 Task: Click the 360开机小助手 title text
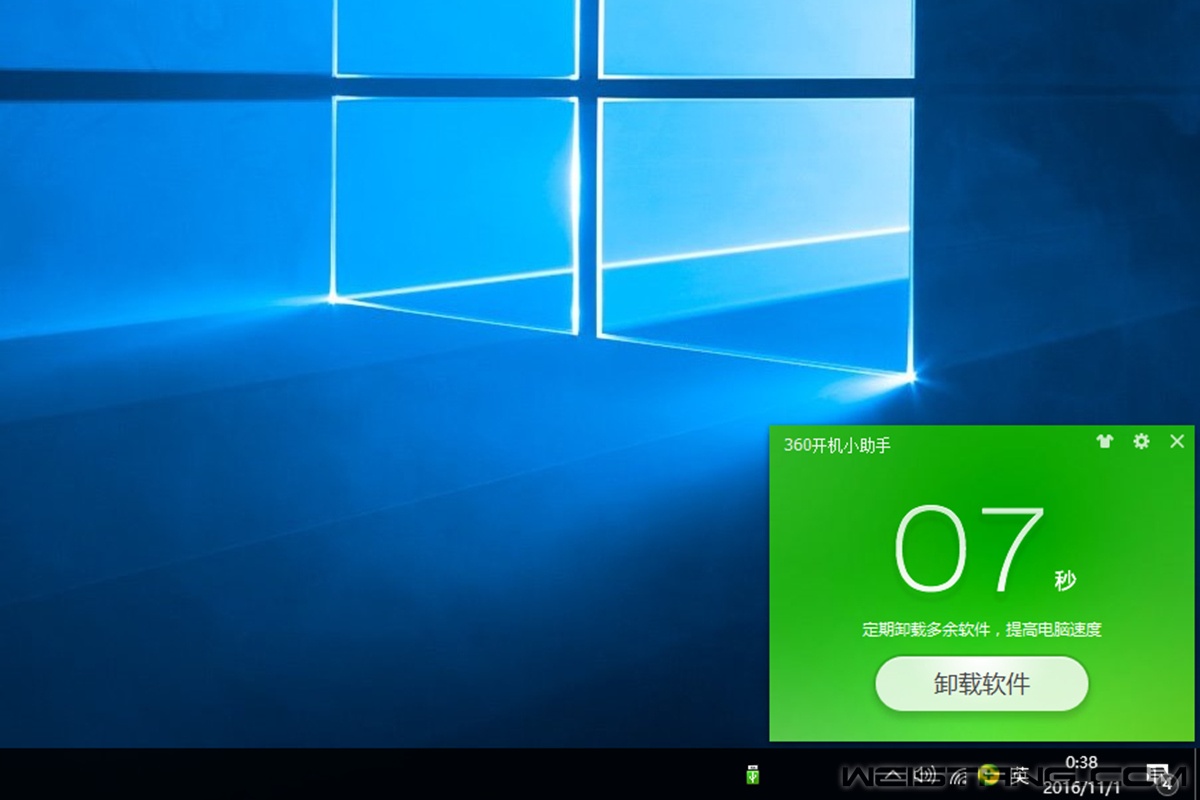coord(837,445)
